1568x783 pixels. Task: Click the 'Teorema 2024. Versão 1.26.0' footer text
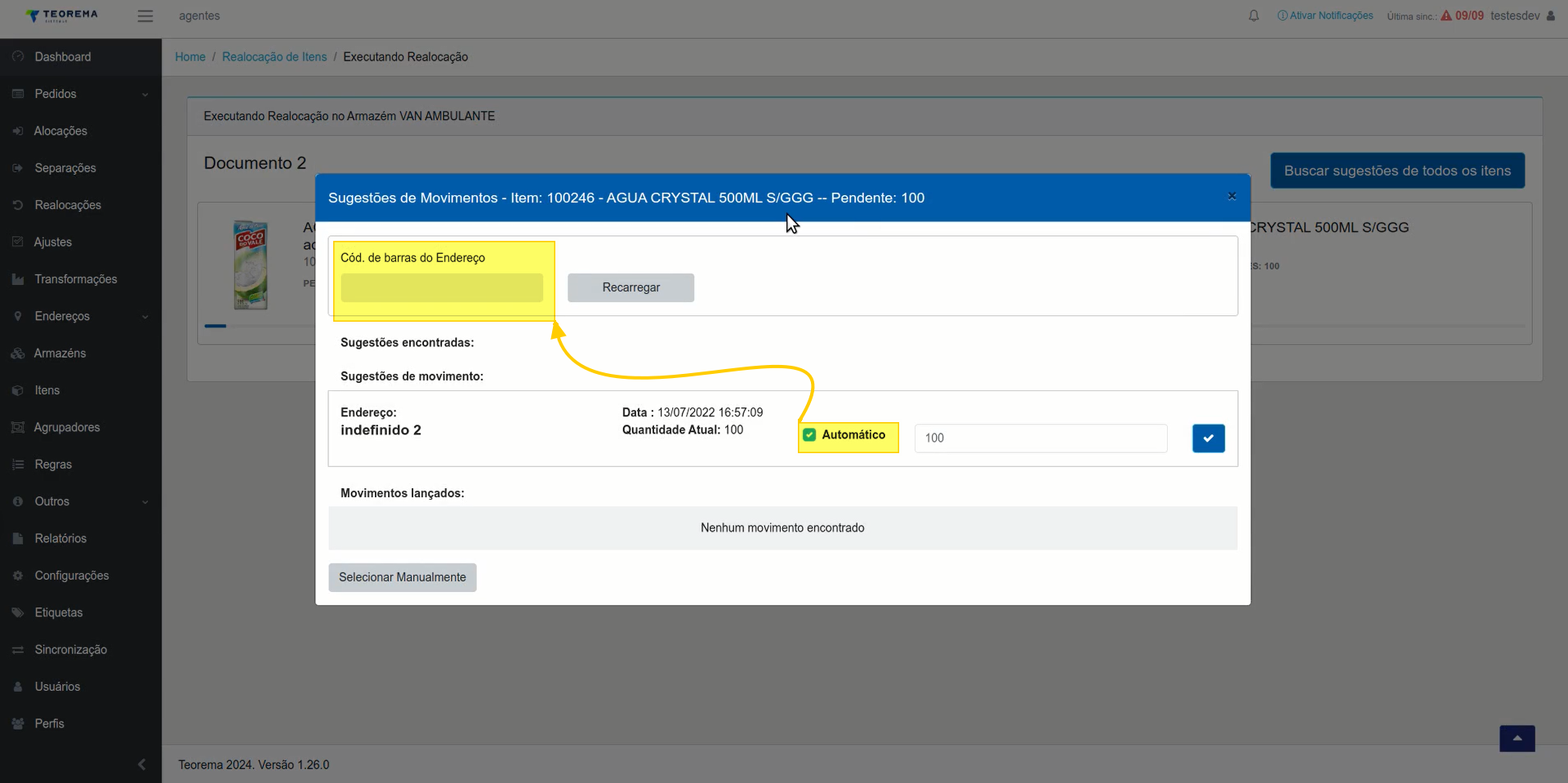pyautogui.click(x=254, y=765)
